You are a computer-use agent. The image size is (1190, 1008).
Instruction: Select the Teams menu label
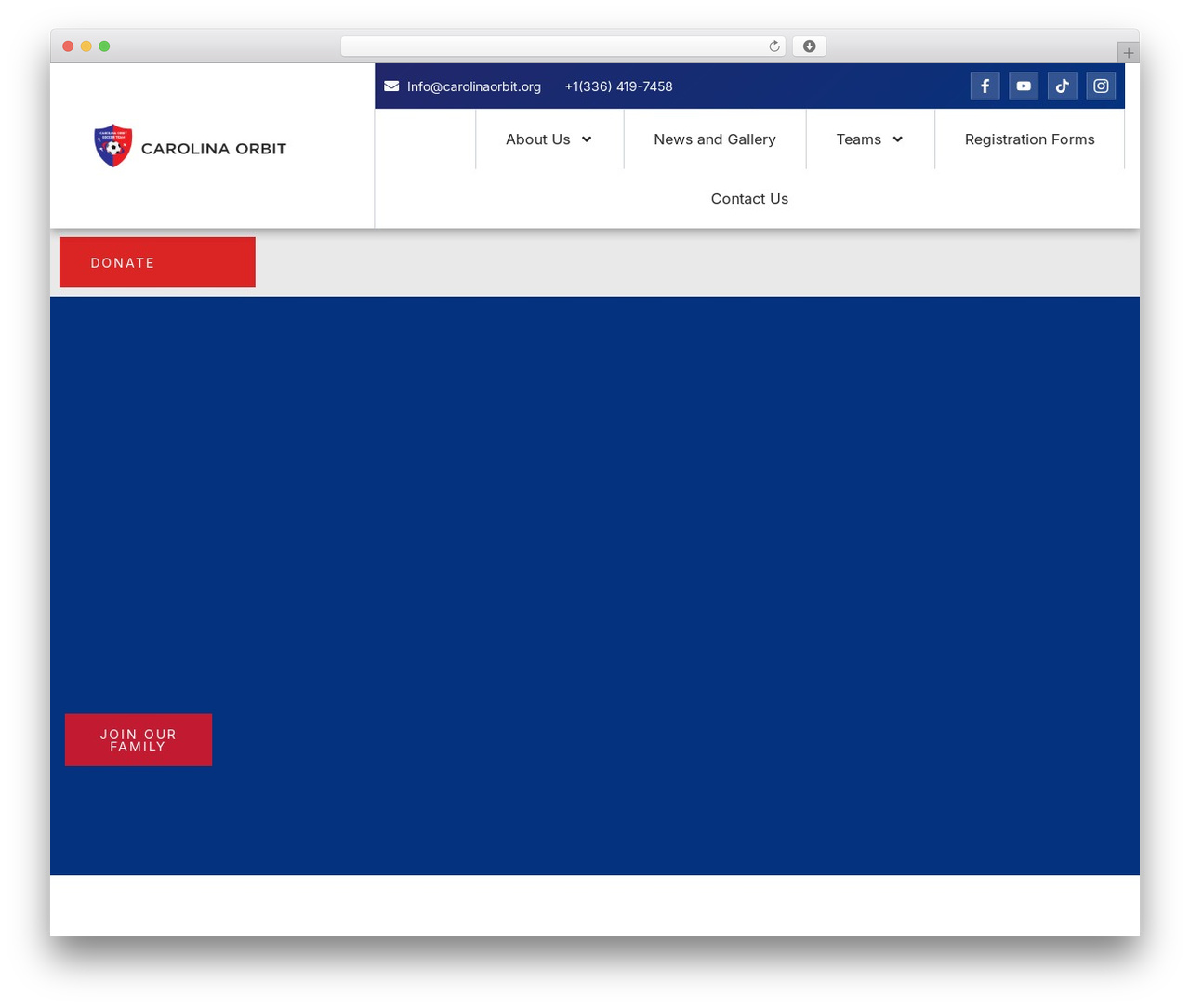tap(858, 139)
